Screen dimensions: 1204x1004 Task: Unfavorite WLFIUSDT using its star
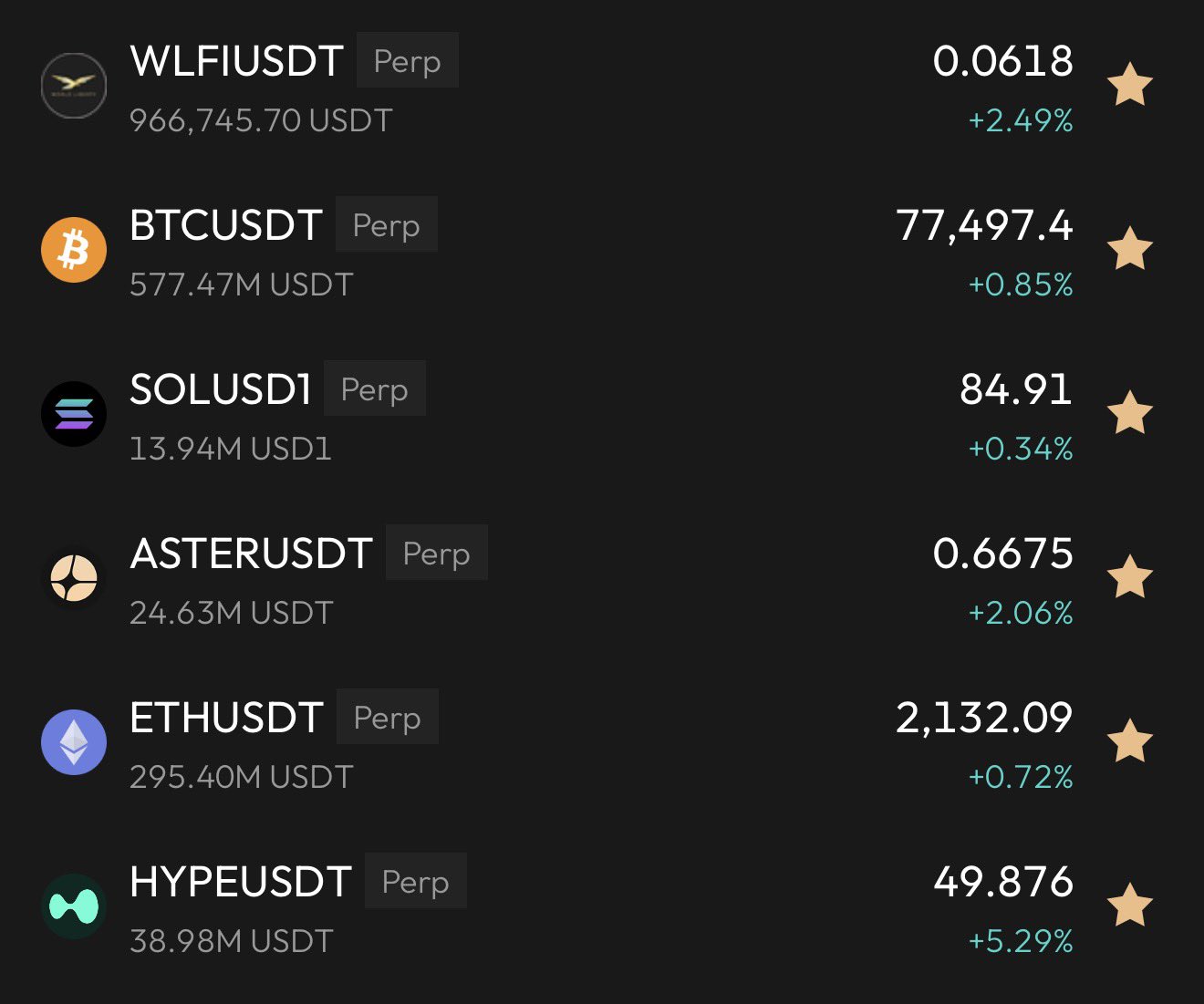tap(1130, 85)
